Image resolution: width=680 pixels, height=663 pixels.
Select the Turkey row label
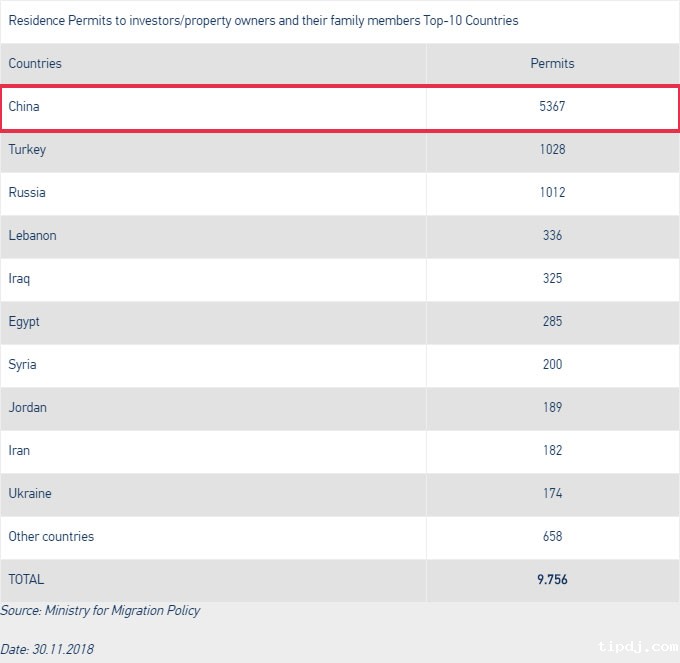(x=27, y=149)
